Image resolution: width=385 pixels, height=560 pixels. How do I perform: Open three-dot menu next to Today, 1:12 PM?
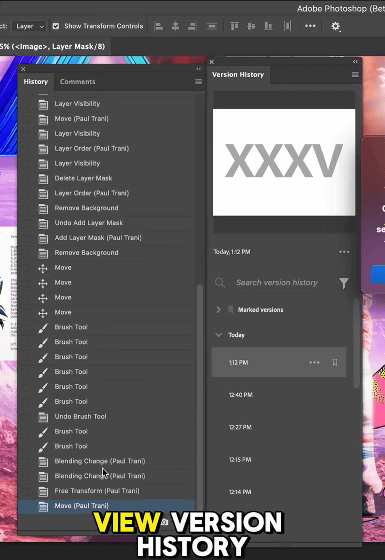344,252
